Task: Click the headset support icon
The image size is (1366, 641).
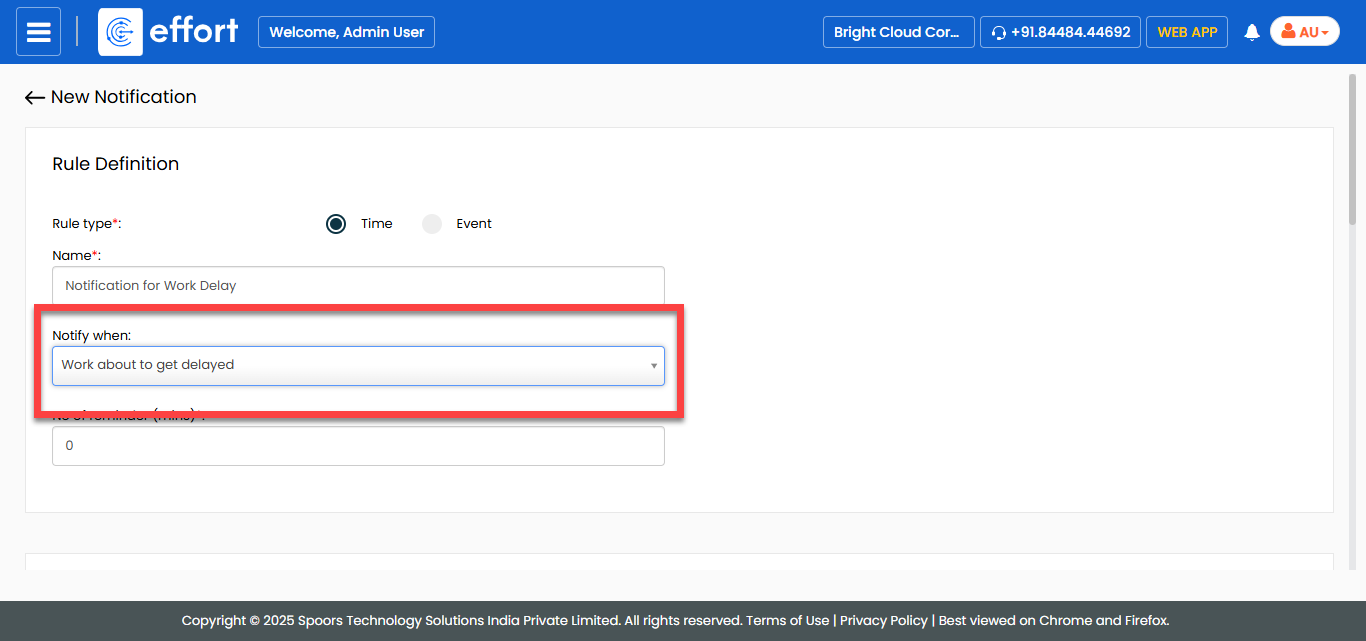Action: [x=998, y=33]
